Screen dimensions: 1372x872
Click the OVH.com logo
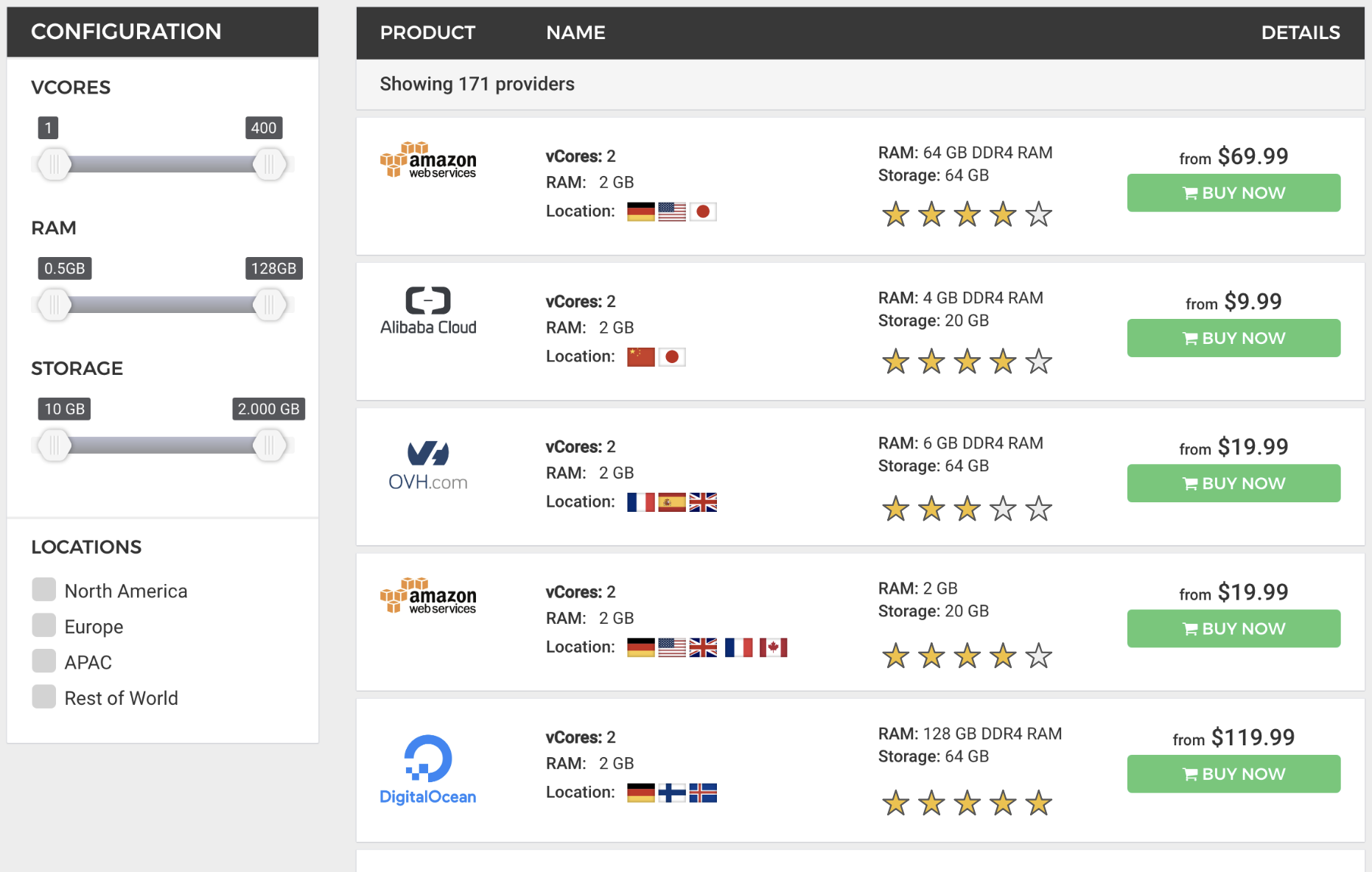(x=428, y=465)
